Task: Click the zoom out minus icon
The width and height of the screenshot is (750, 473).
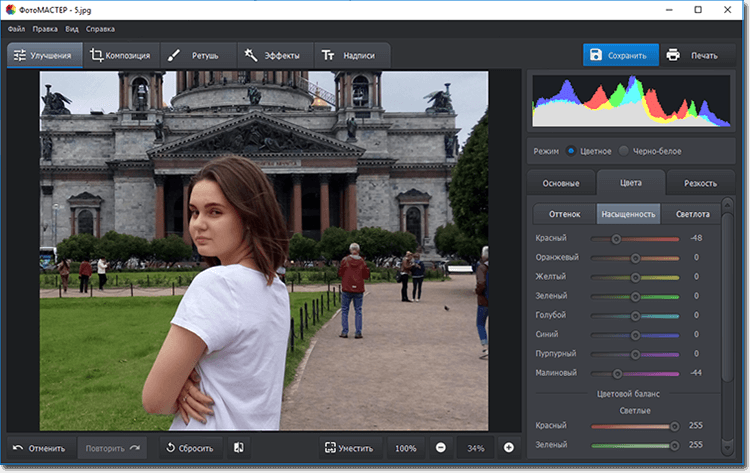Action: tap(441, 448)
